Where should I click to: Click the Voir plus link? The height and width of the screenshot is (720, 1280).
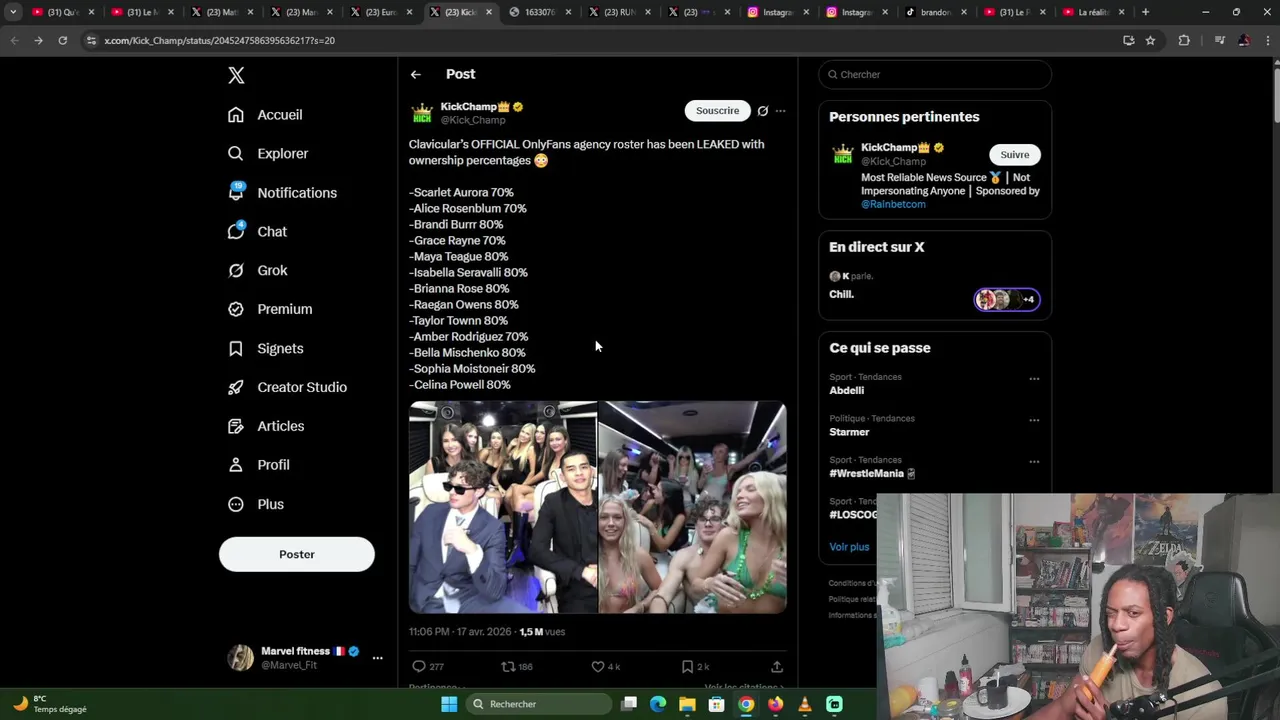click(x=849, y=547)
